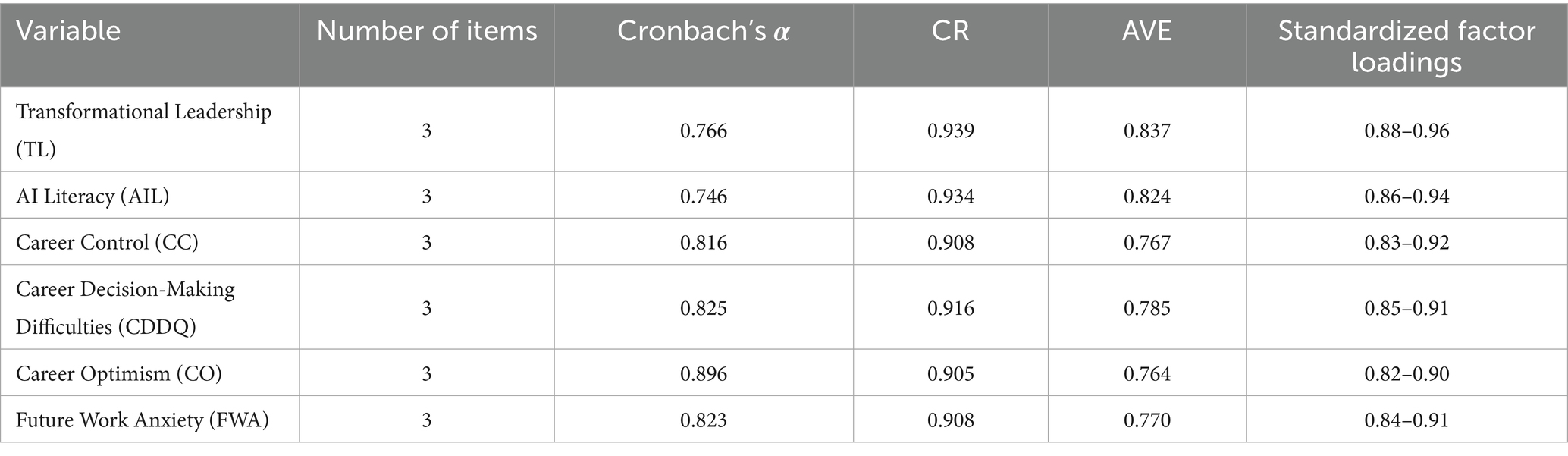Click the CR column header

(x=950, y=31)
